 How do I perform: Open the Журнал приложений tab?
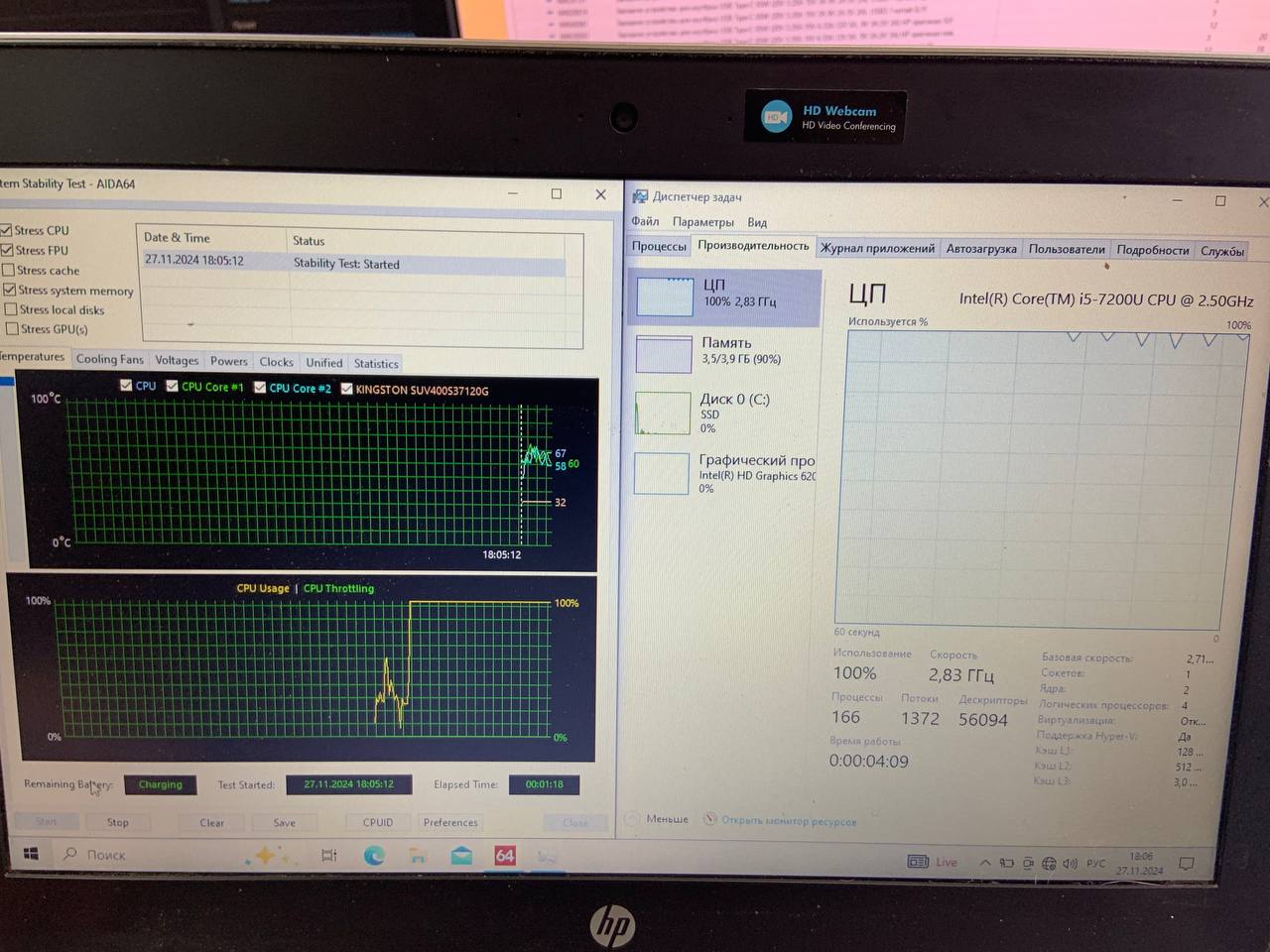877,248
